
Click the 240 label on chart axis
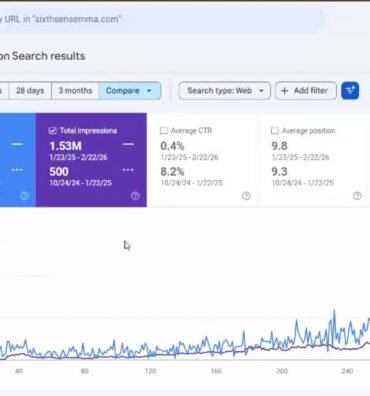(x=347, y=371)
